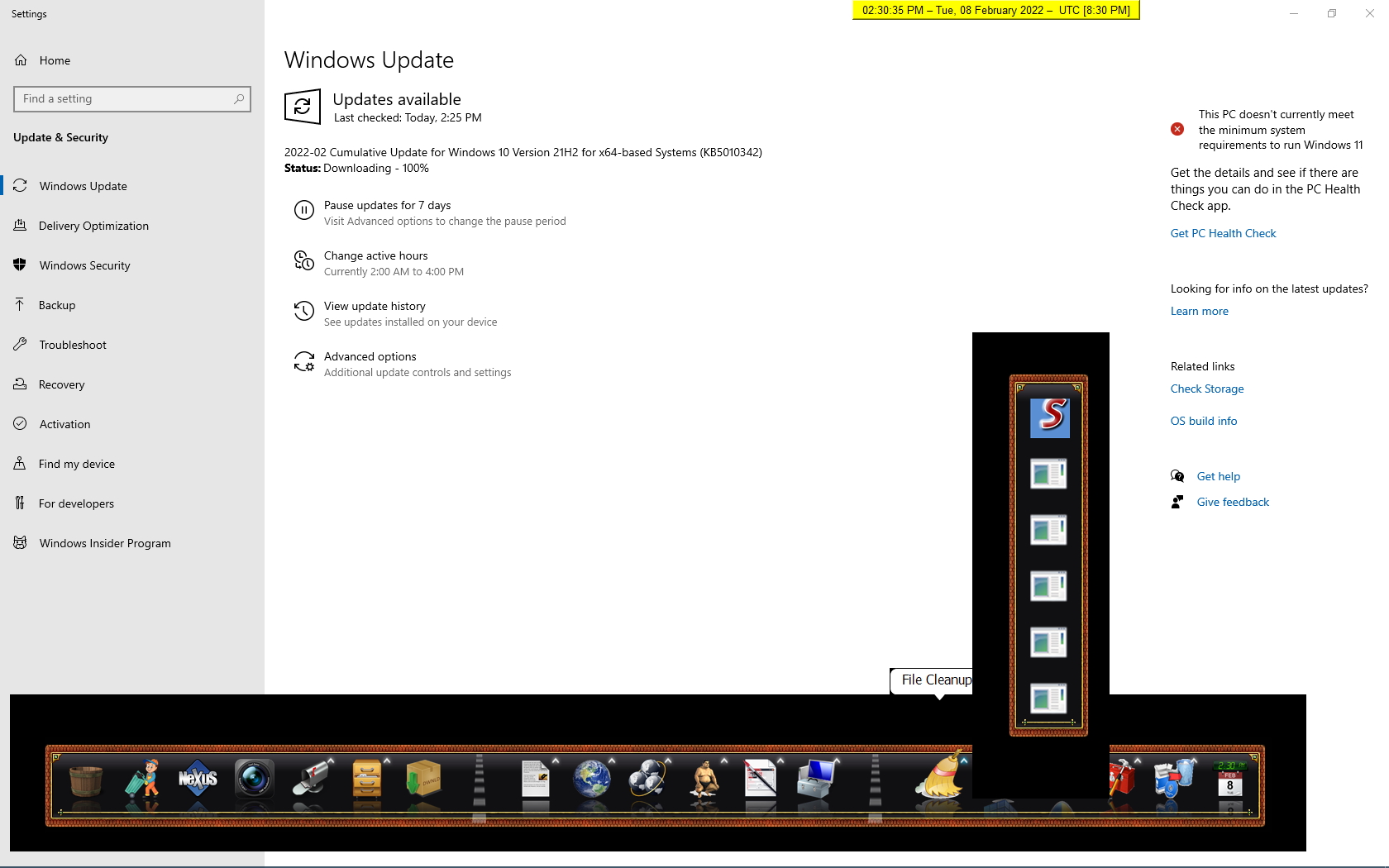Image resolution: width=1389 pixels, height=868 pixels.
Task: Open the wooden filing cabinet dock icon
Action: tap(367, 778)
